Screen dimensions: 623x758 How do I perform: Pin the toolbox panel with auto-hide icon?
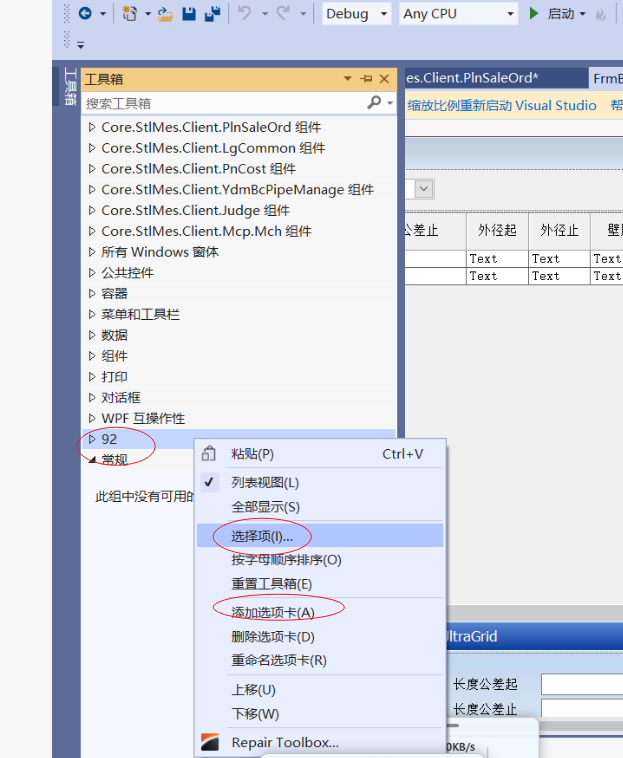[x=367, y=79]
